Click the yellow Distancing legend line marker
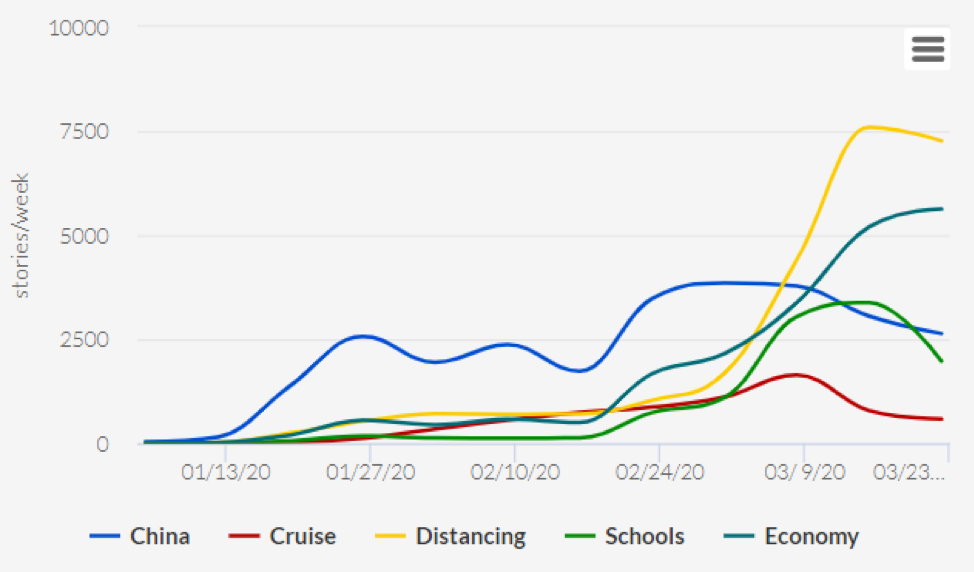The height and width of the screenshot is (572, 974). [391, 537]
